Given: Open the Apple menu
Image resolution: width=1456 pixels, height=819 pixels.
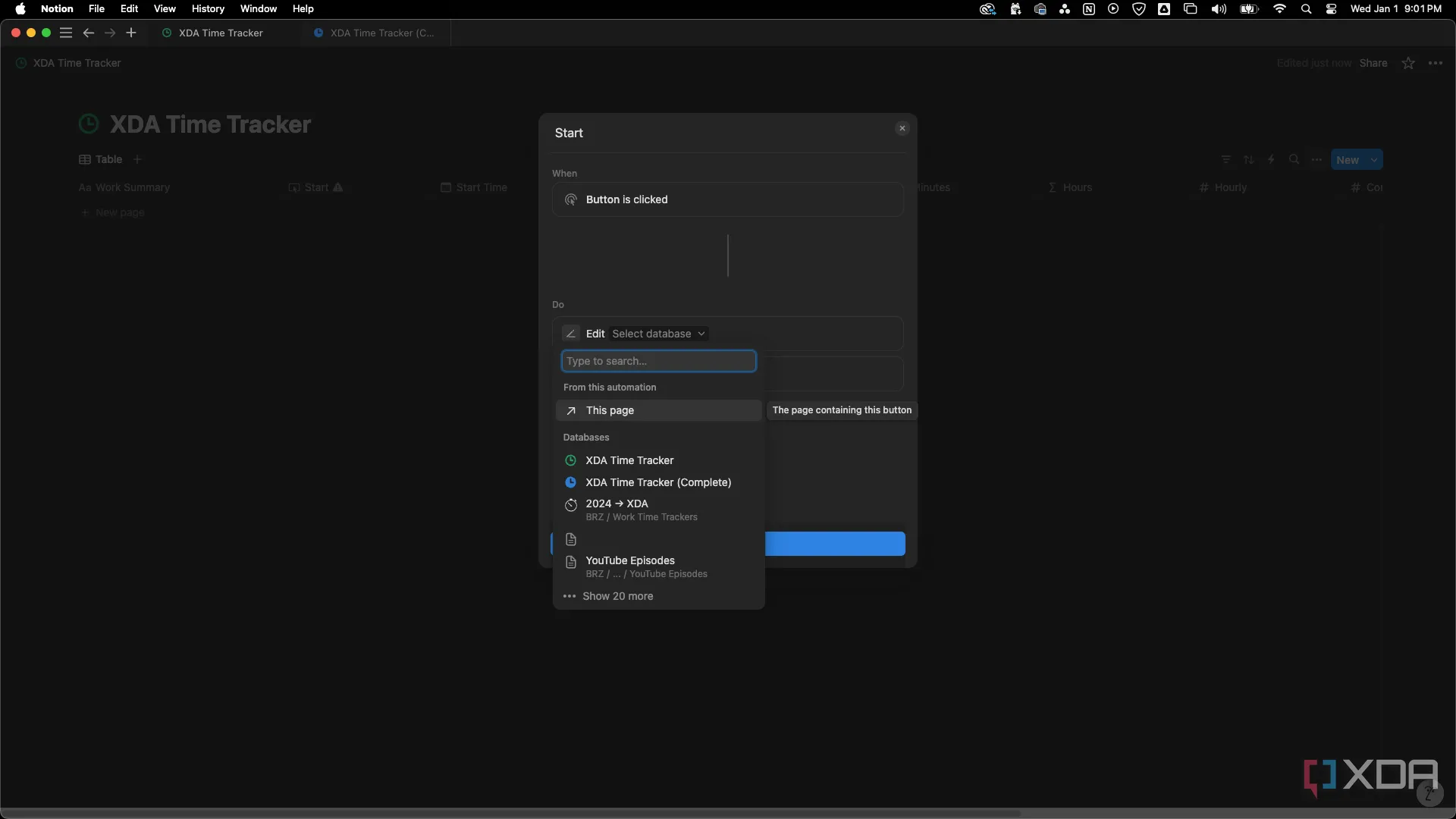Looking at the screenshot, I should [20, 8].
